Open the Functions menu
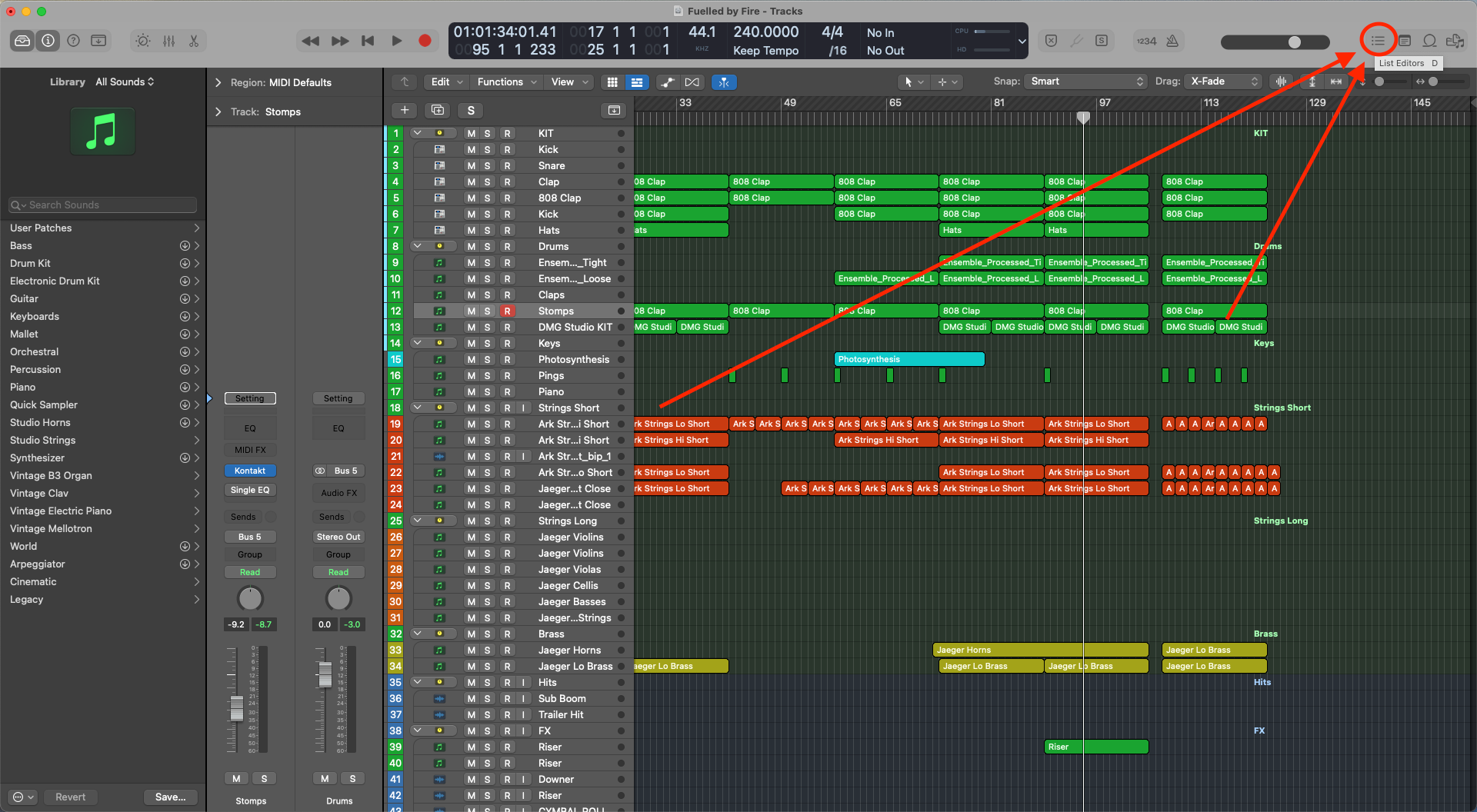Screen dimensions: 1477x812 (x=506, y=82)
